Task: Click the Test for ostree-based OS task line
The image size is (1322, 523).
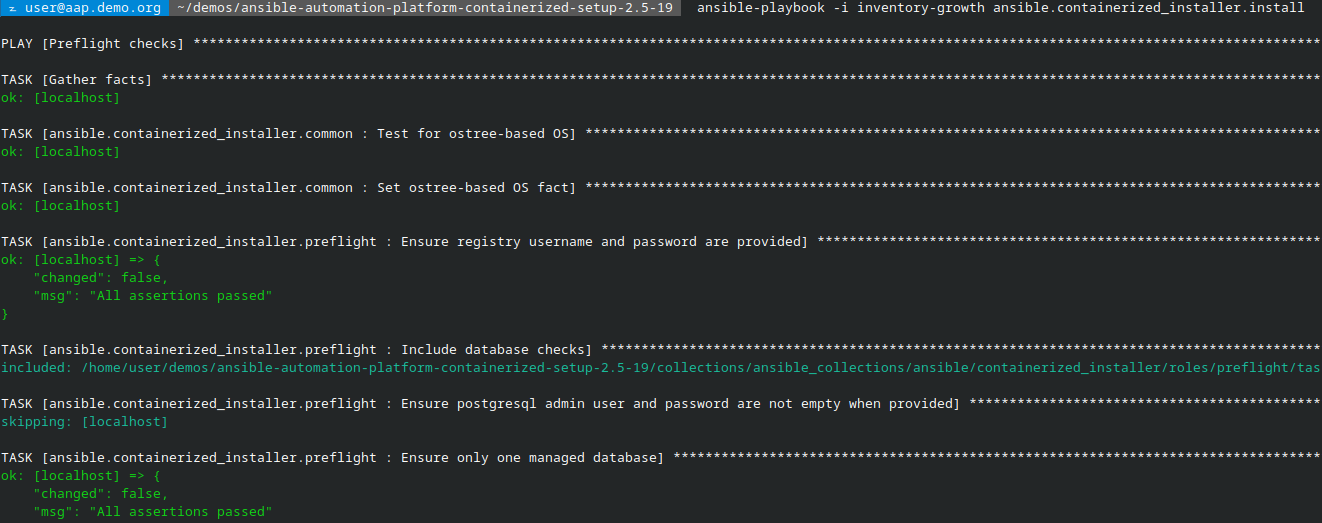Action: [288, 134]
